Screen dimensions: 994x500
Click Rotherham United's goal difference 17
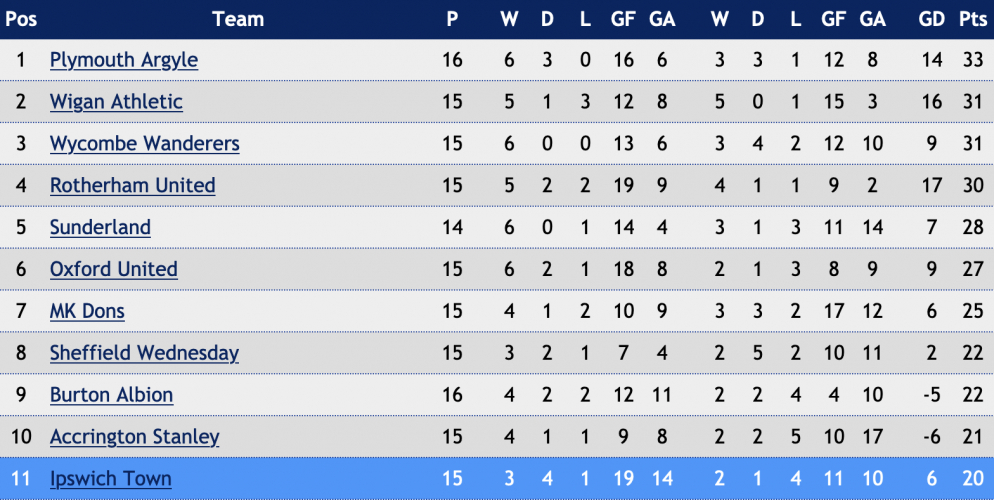pos(931,186)
